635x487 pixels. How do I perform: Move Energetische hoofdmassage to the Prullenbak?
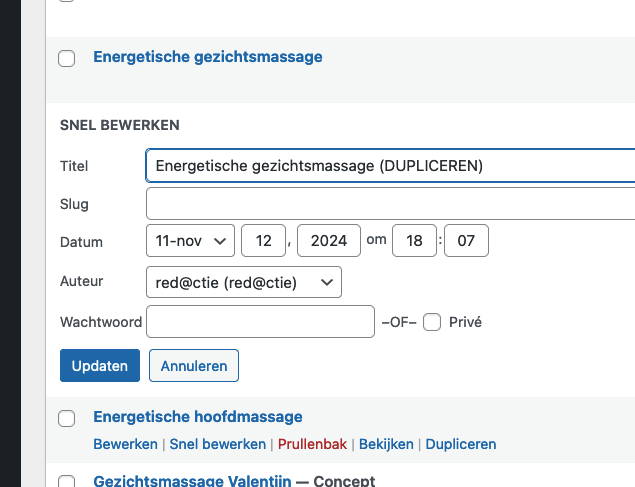tap(312, 444)
